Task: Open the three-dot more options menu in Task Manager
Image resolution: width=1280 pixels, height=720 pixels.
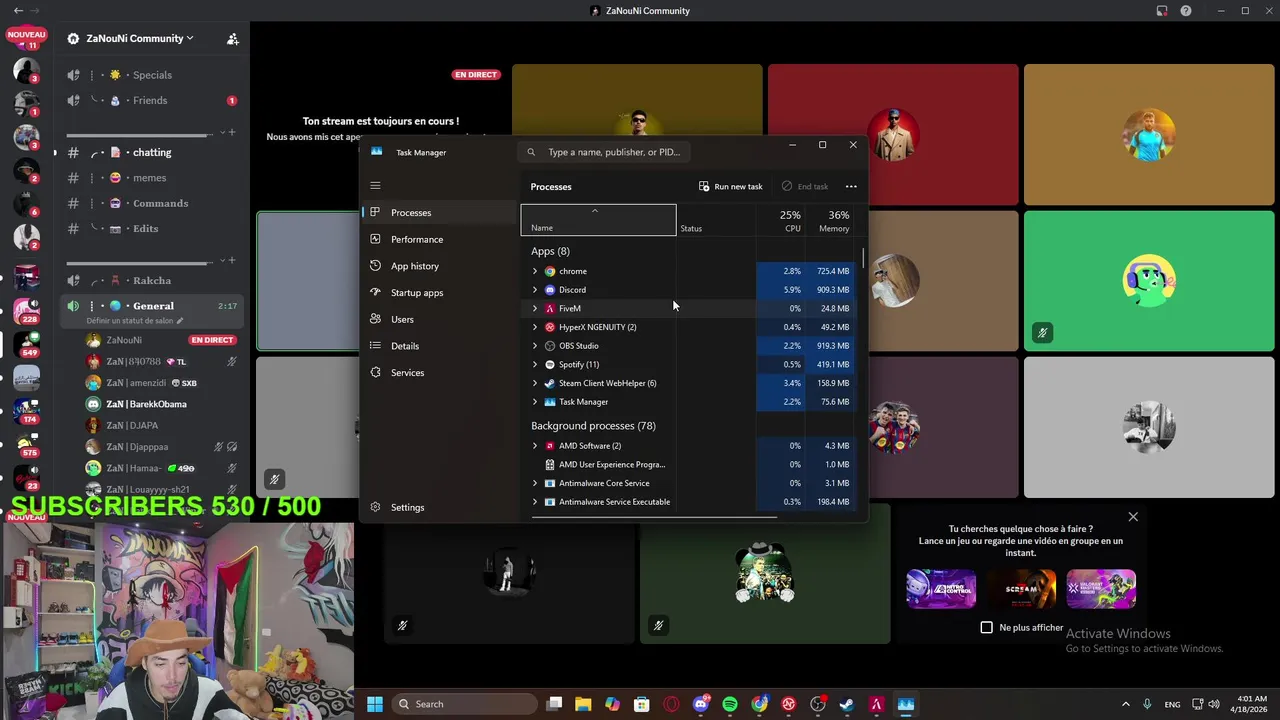Action: point(851,186)
